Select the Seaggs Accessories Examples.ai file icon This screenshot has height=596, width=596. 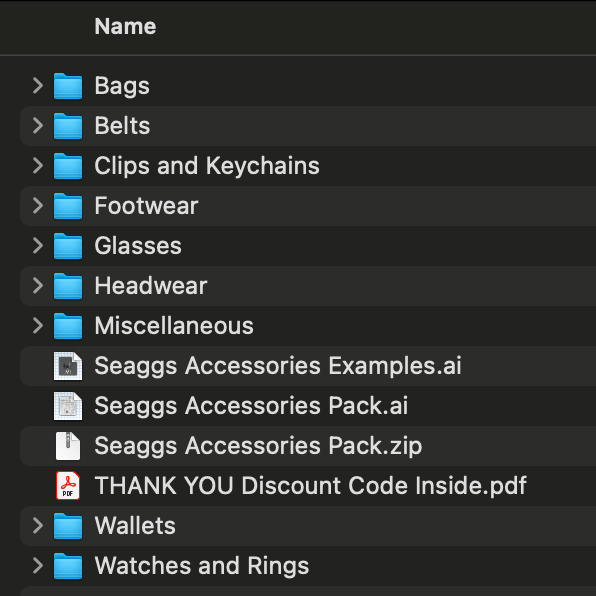click(68, 366)
